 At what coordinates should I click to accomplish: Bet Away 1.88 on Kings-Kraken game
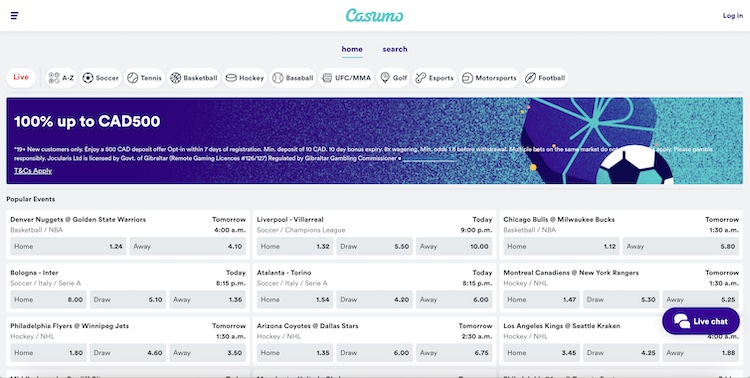[701, 353]
